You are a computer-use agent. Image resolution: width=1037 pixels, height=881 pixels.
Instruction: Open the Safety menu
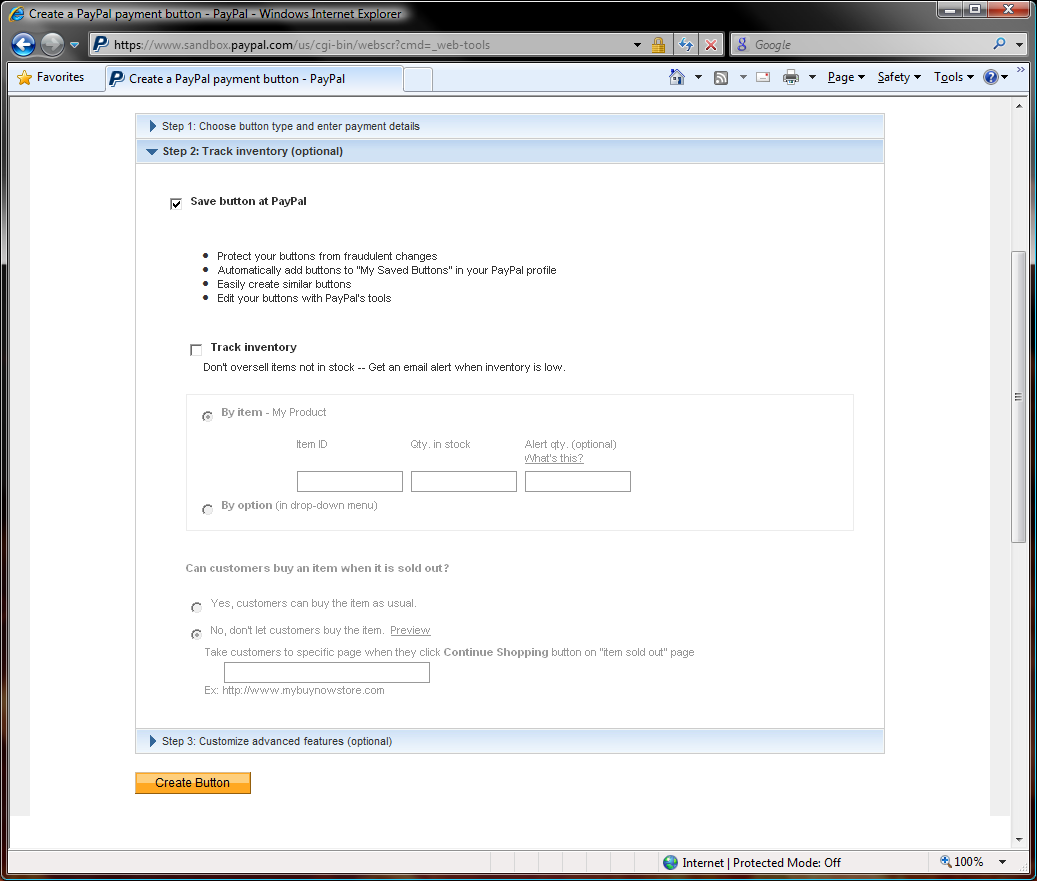899,77
